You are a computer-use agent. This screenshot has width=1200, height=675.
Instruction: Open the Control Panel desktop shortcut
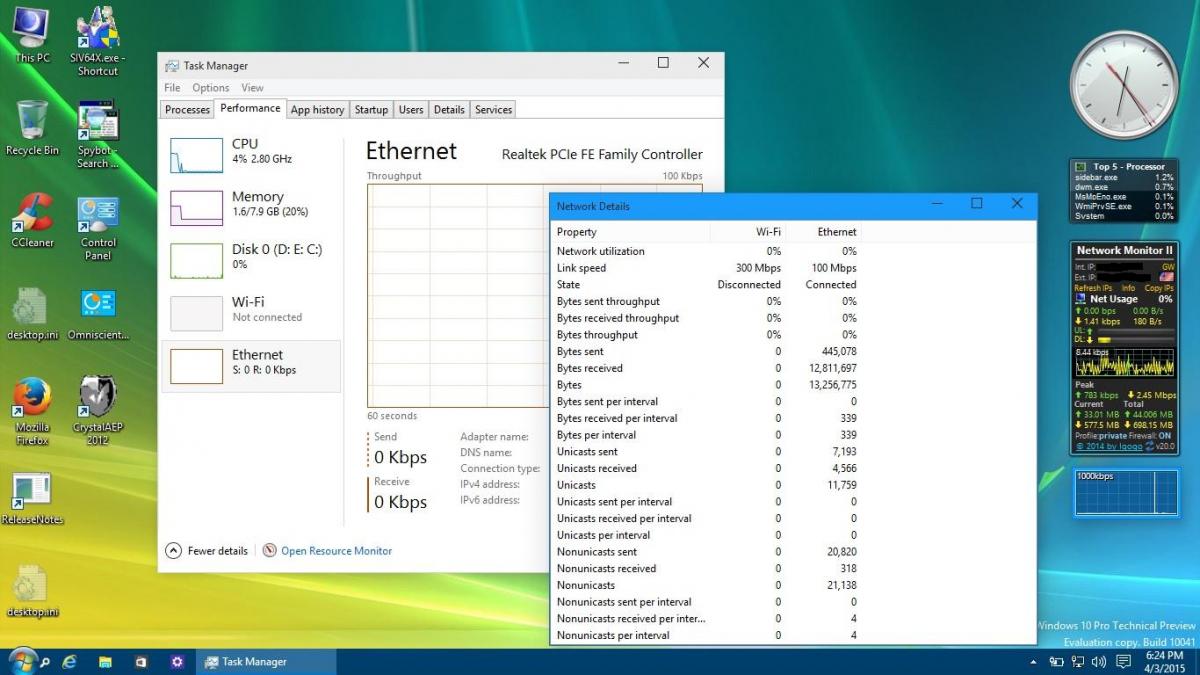[x=98, y=227]
